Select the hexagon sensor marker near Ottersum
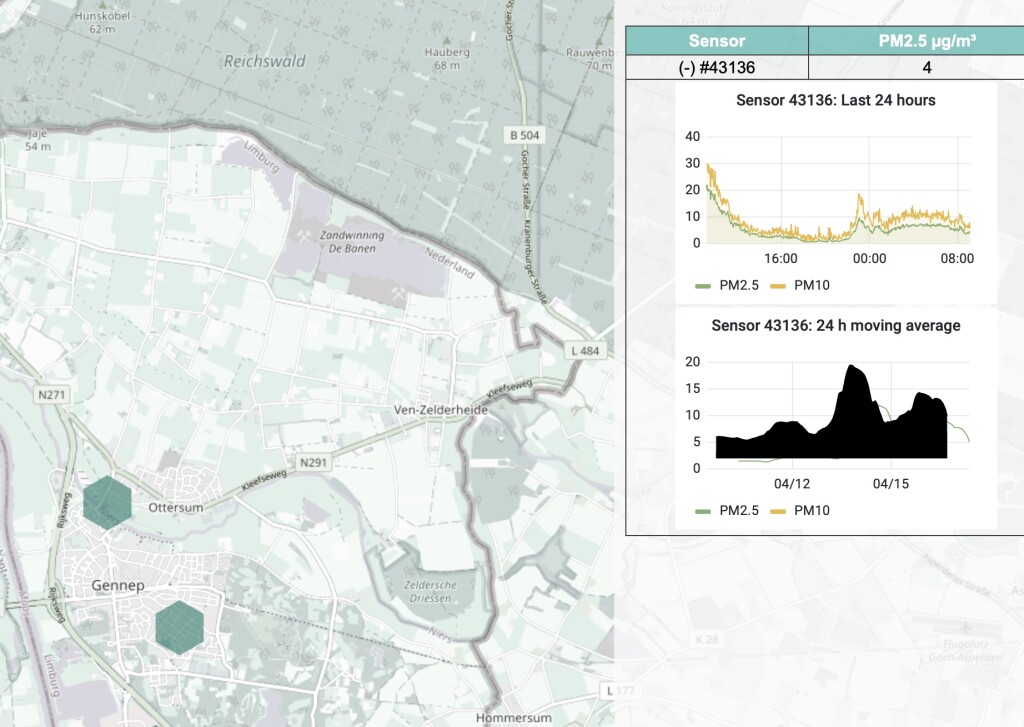This screenshot has height=727, width=1024. tap(108, 502)
